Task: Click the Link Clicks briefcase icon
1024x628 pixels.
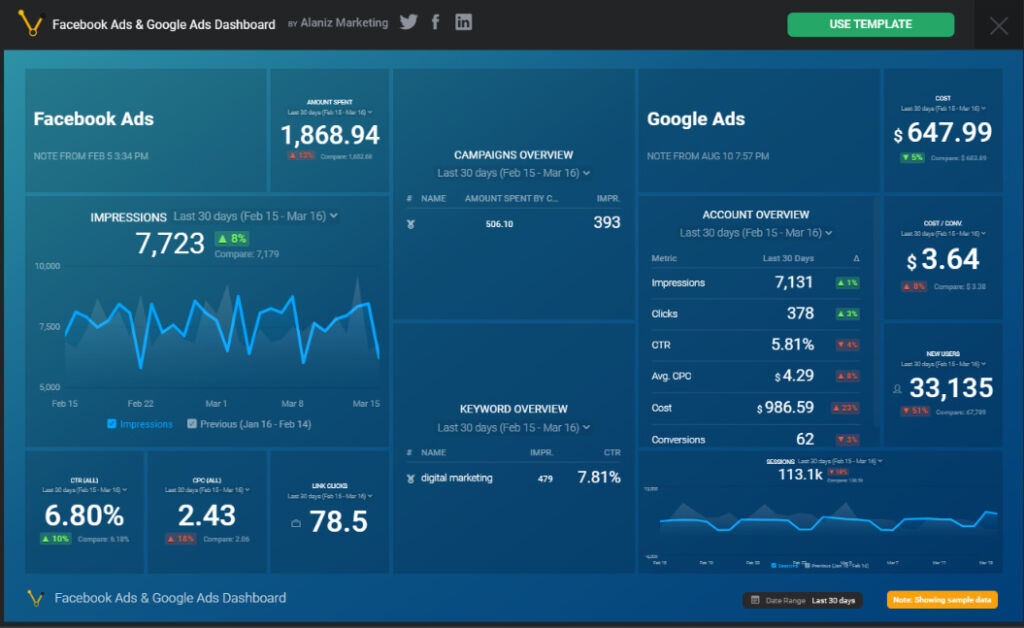Action: pos(295,523)
